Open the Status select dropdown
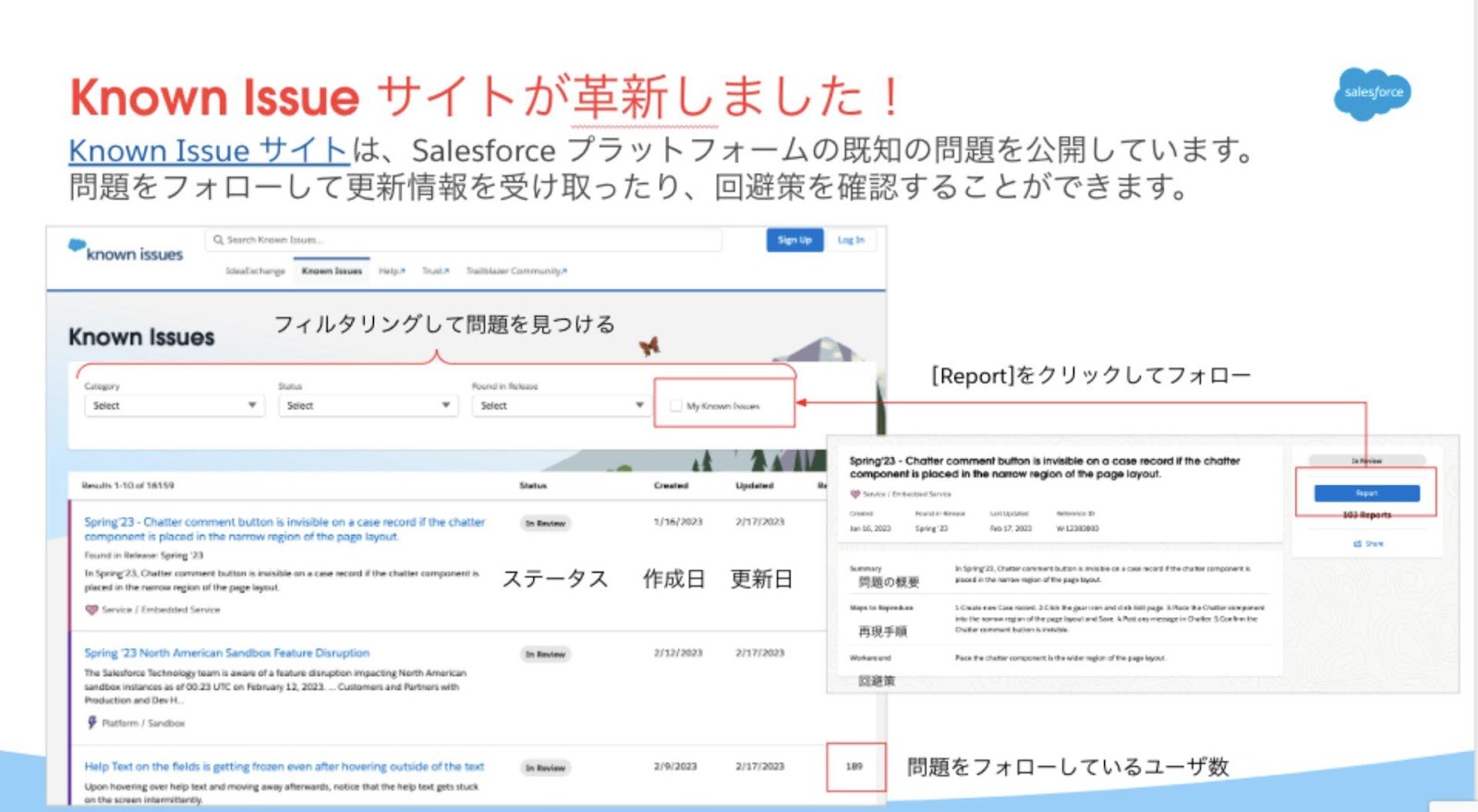 [x=368, y=406]
